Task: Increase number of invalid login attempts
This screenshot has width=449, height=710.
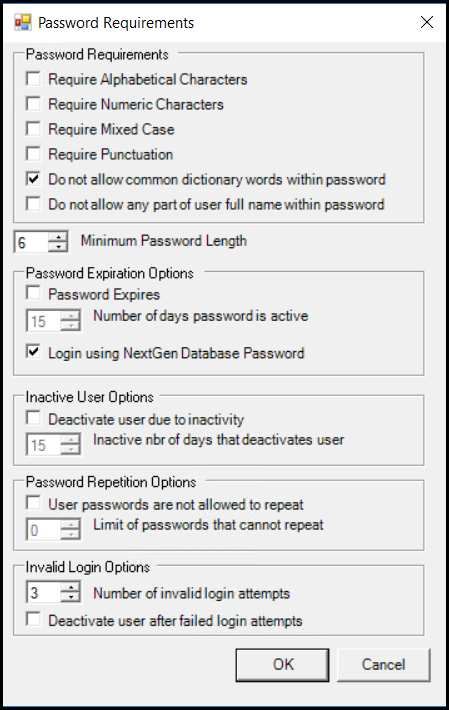Action: (70, 587)
